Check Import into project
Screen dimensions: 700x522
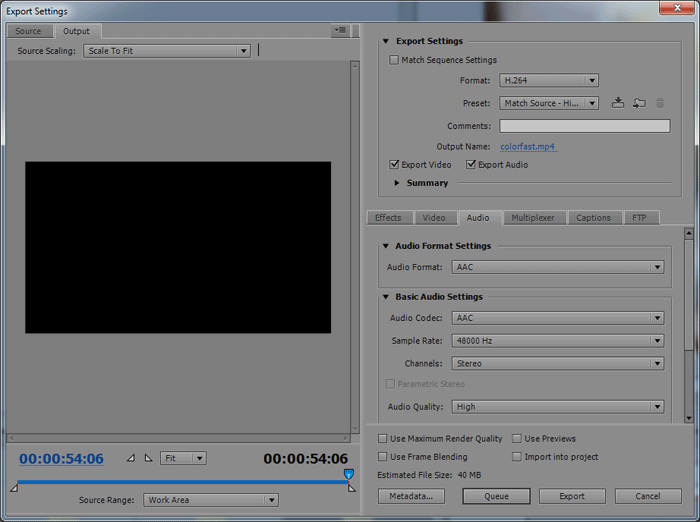coord(517,457)
